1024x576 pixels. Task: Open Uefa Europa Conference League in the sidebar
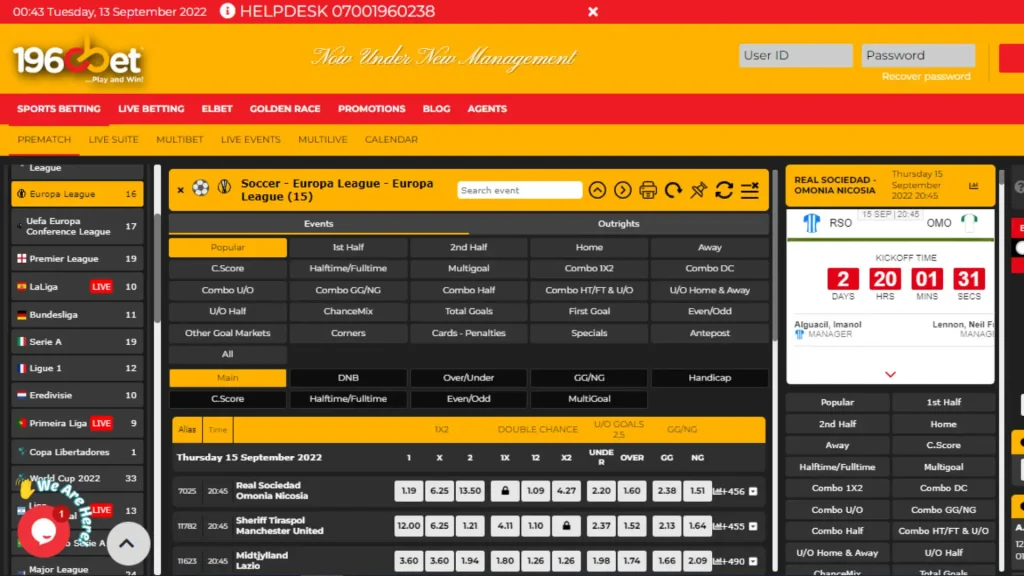coord(77,226)
